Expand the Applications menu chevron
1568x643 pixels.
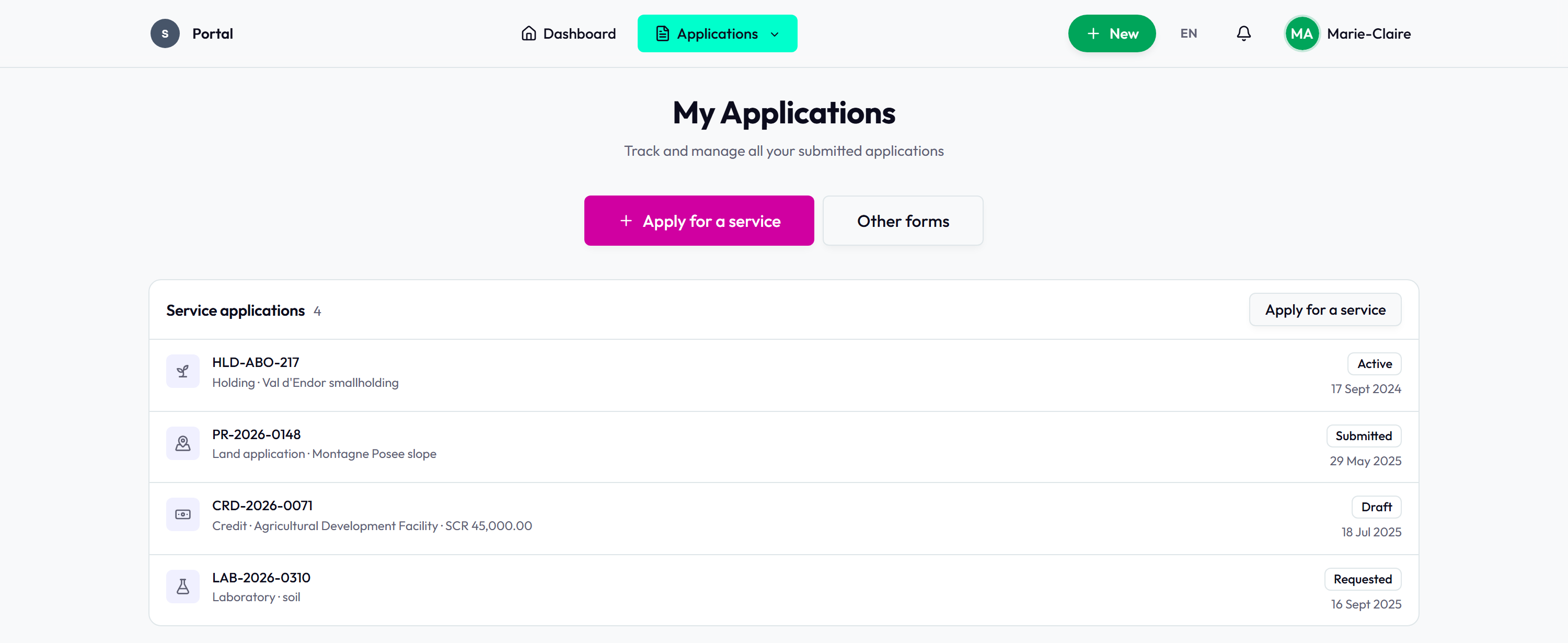tap(774, 34)
